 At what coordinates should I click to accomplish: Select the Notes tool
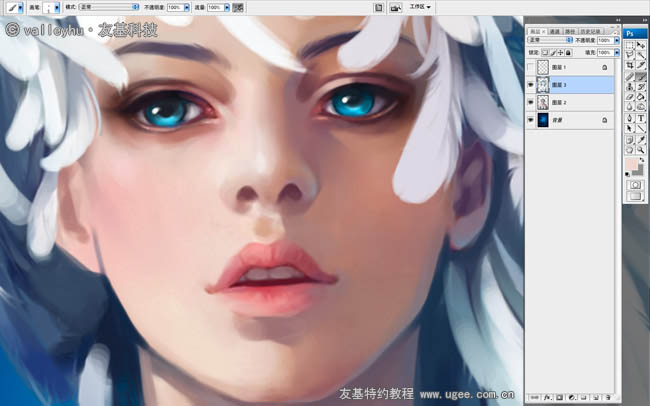point(629,140)
